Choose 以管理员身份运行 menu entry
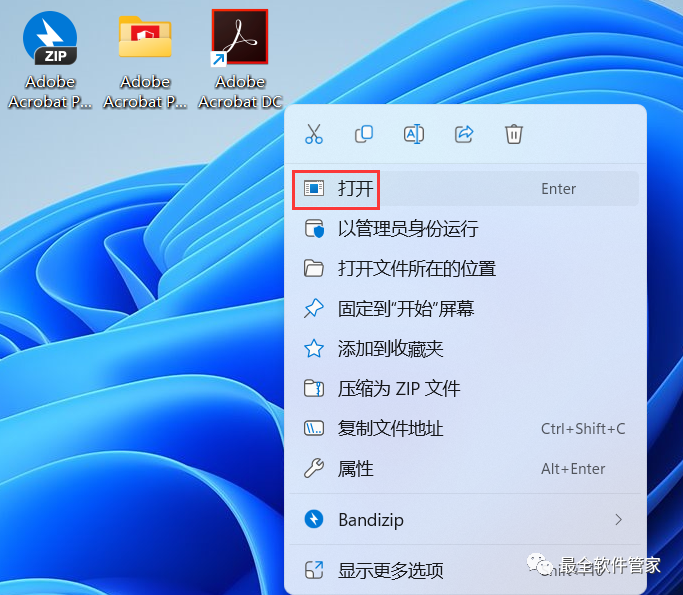The image size is (683, 595). [465, 229]
